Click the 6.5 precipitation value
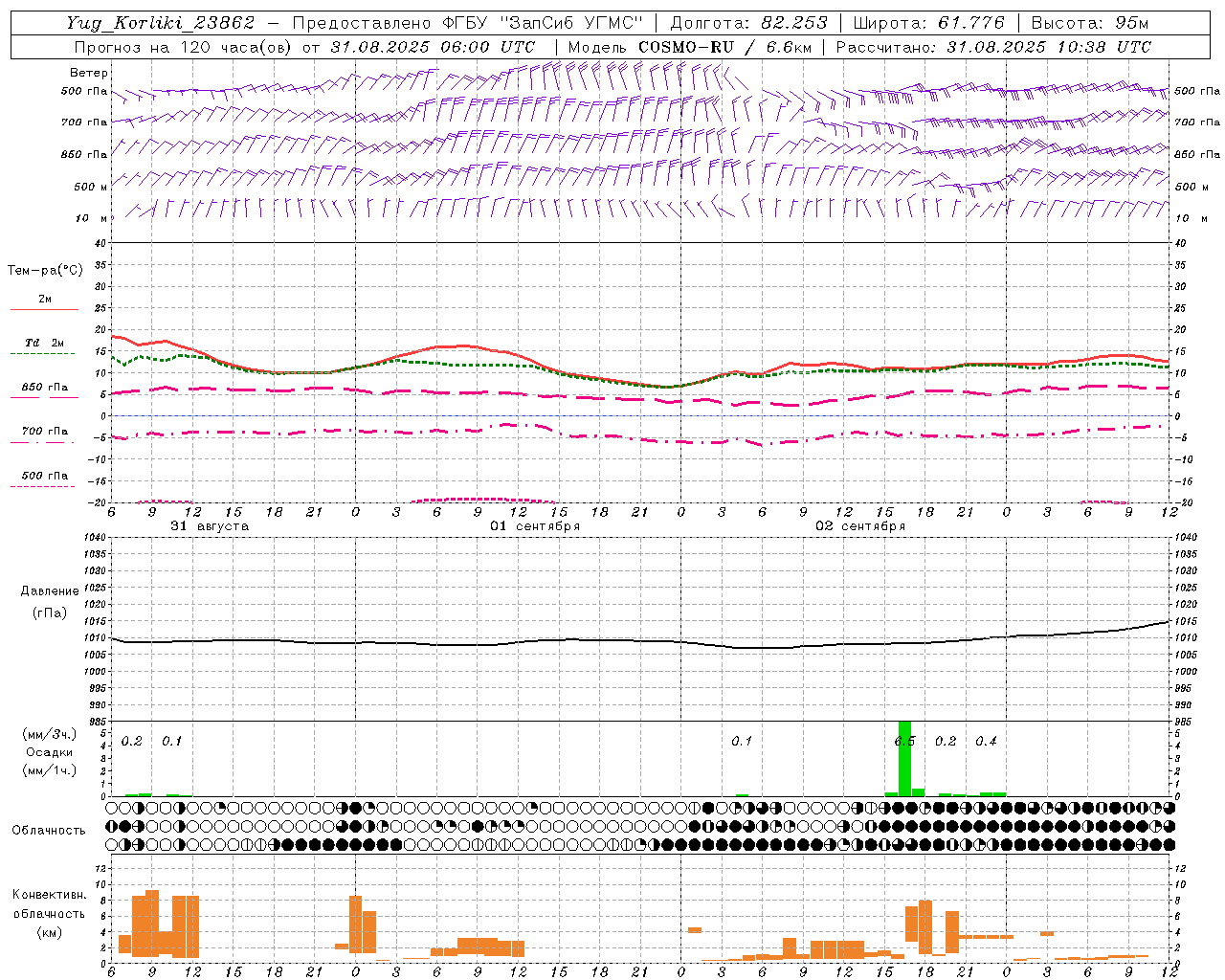 point(904,742)
